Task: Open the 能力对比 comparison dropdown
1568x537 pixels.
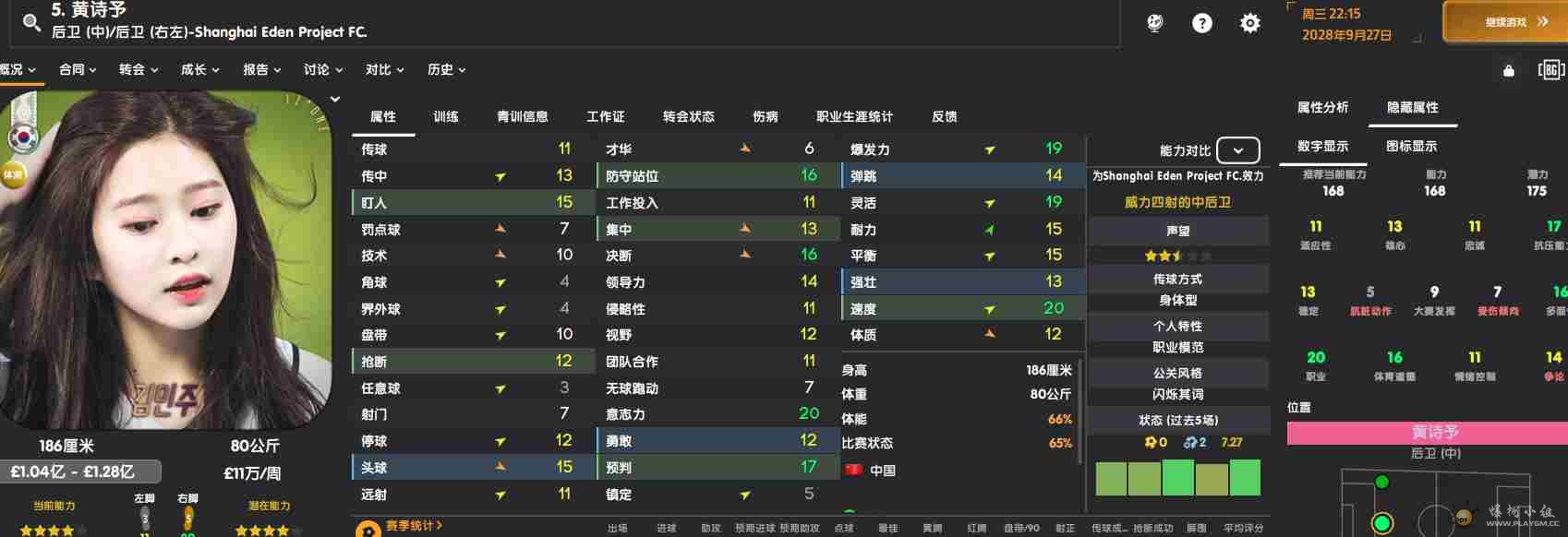Action: (1237, 150)
